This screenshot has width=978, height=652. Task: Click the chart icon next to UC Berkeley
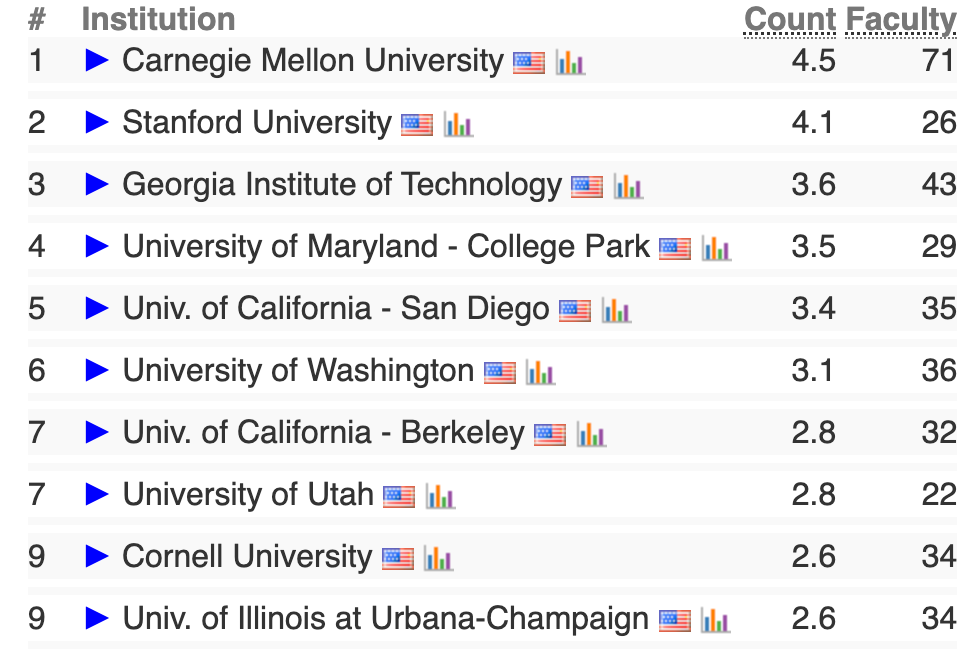pos(591,434)
